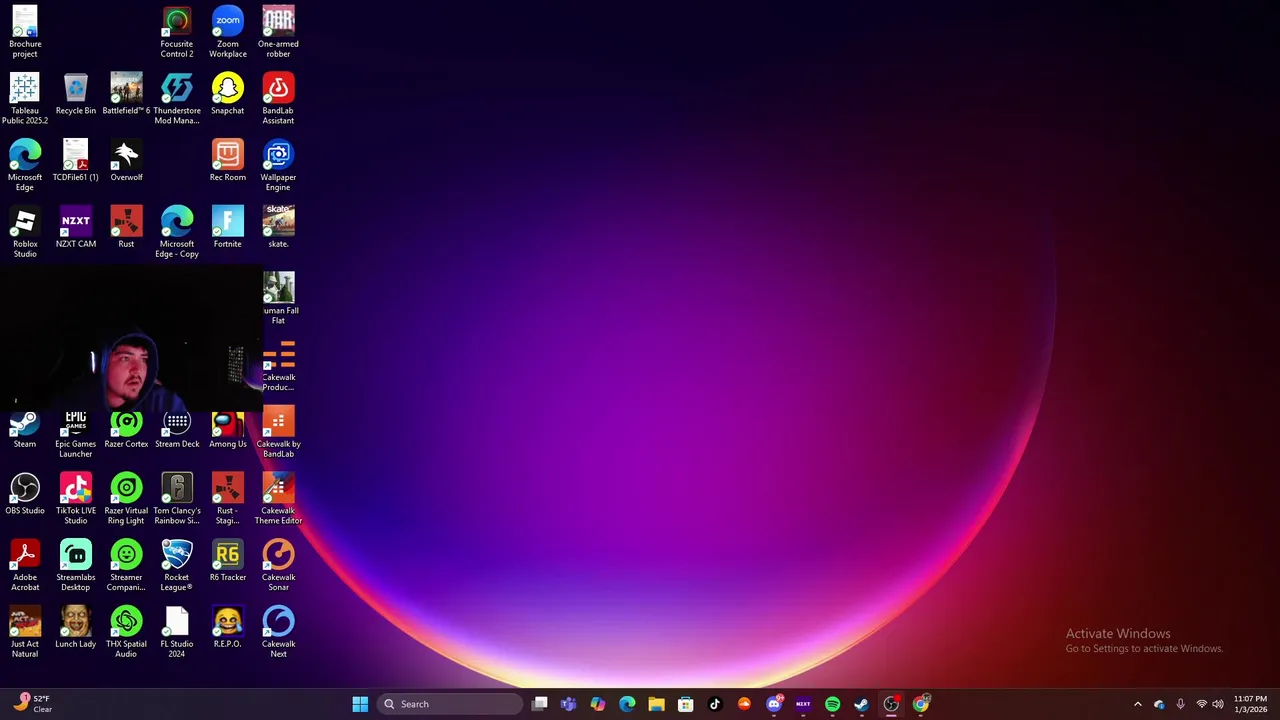The image size is (1280, 720).
Task: Select the Overwolf desktop icon
Action: (126, 160)
